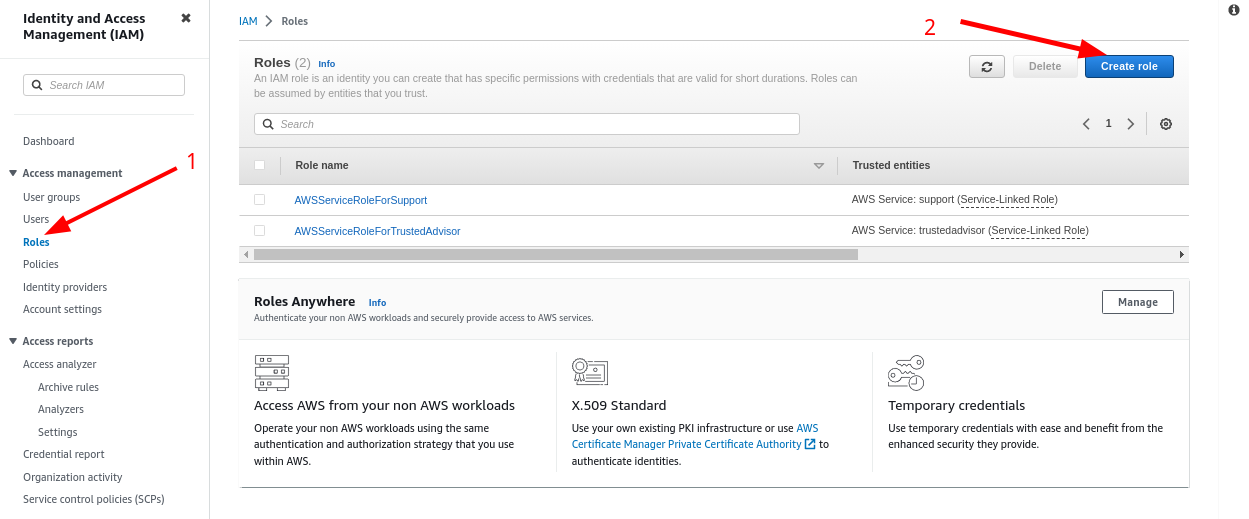
Task: Click the info circle icon at top right
Action: click(1233, 9)
